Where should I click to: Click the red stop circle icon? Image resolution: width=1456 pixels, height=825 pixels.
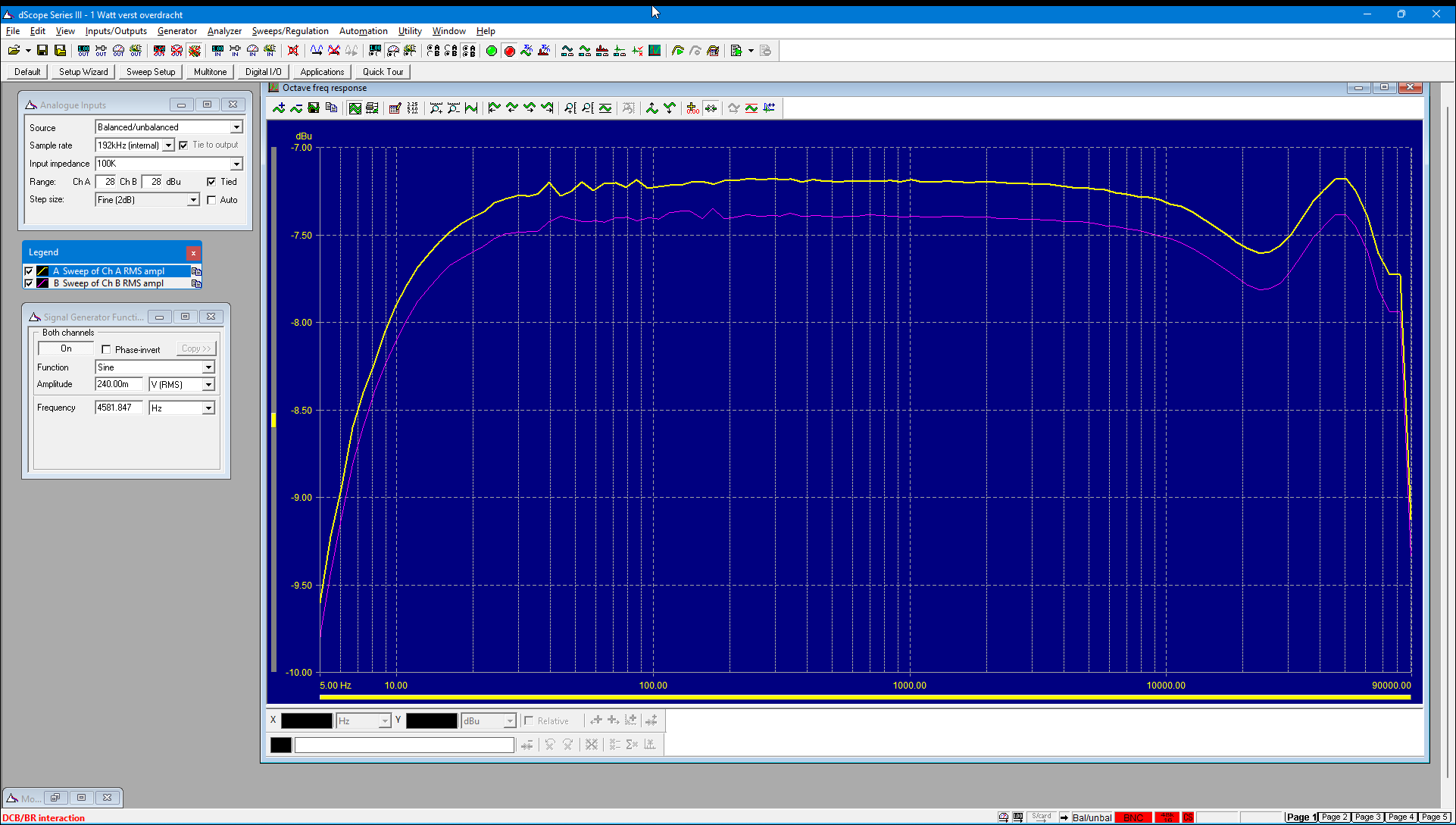[509, 51]
